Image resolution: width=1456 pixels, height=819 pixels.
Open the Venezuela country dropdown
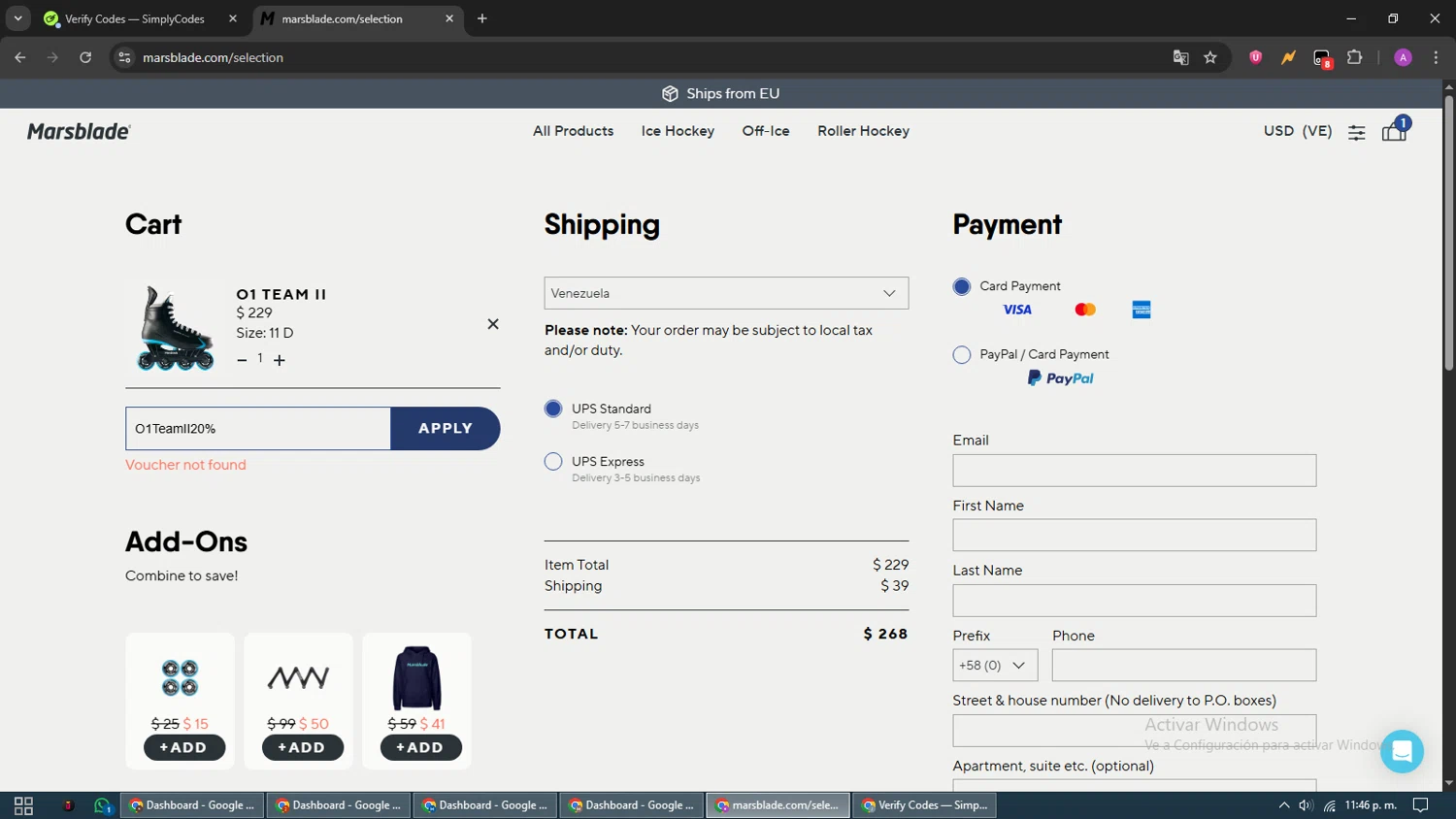pos(726,293)
